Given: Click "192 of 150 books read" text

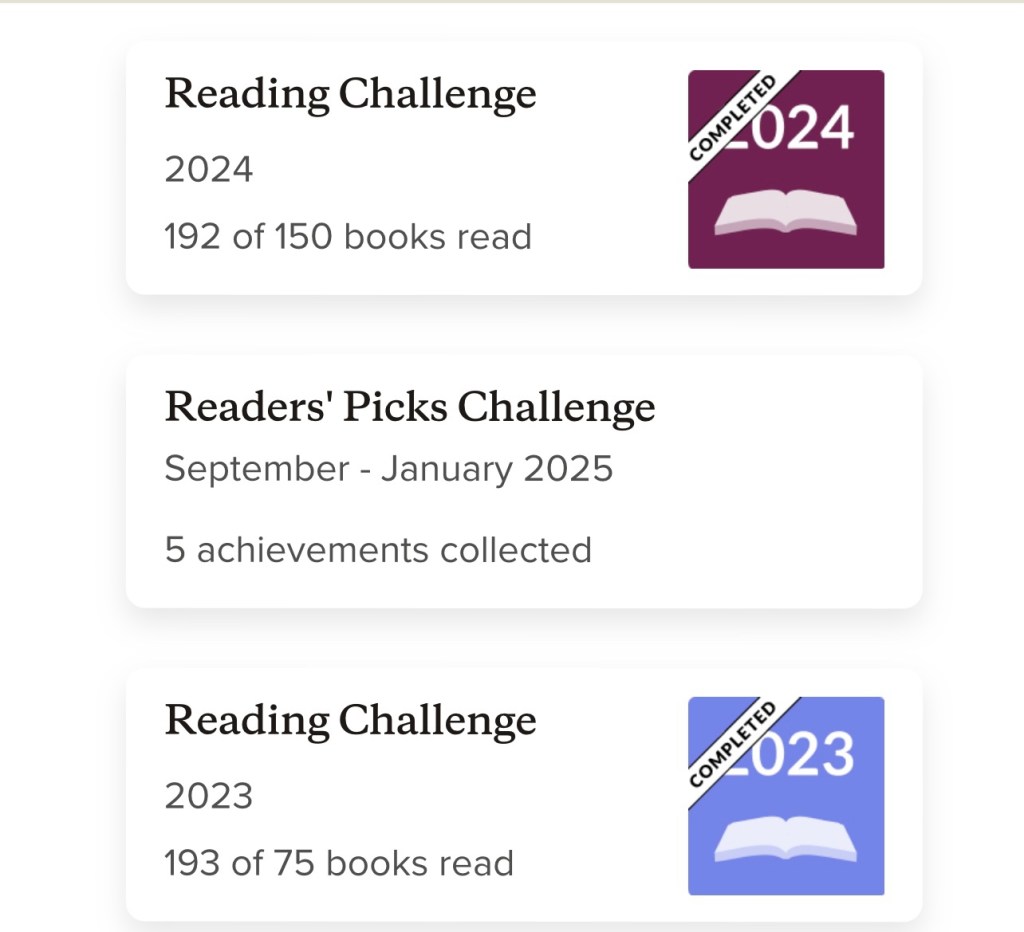Looking at the screenshot, I should coord(348,237).
